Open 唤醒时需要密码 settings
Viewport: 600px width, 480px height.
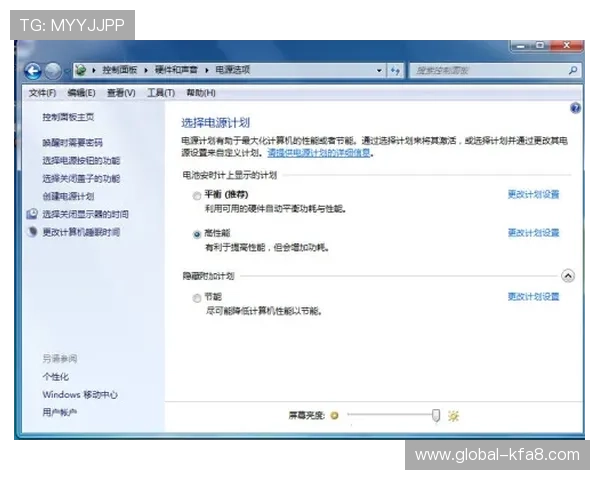(x=72, y=143)
